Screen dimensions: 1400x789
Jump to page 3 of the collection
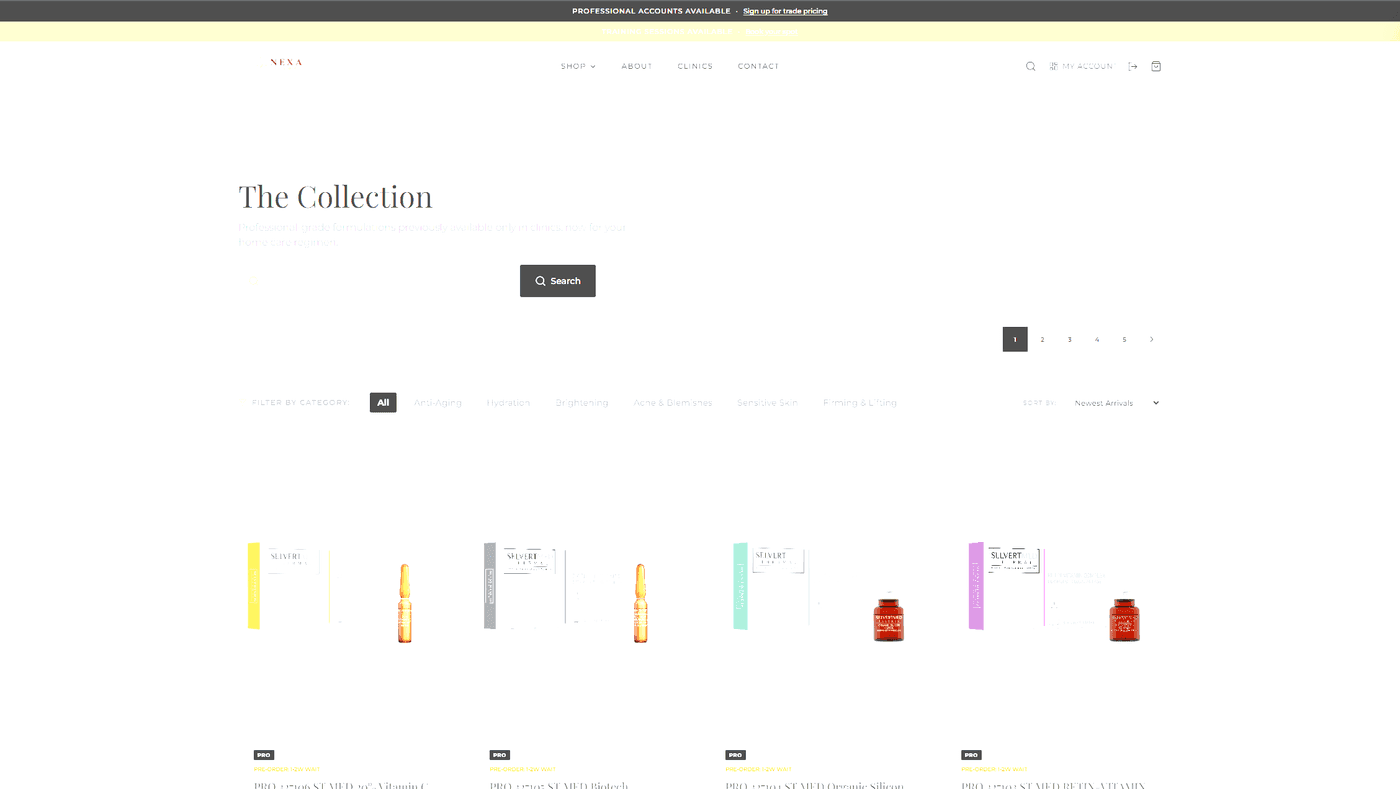click(1068, 338)
